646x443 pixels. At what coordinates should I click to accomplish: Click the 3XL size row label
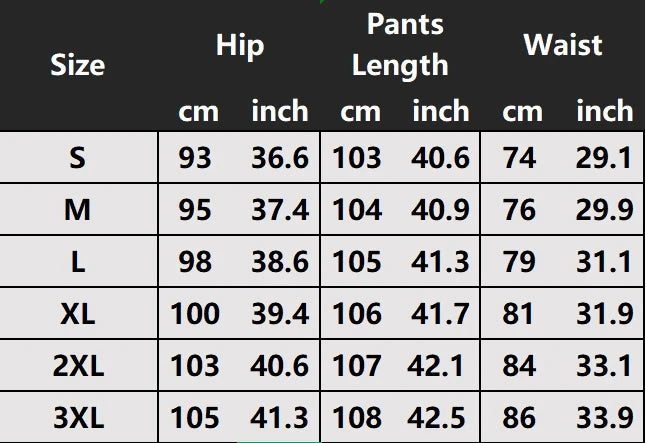click(78, 418)
